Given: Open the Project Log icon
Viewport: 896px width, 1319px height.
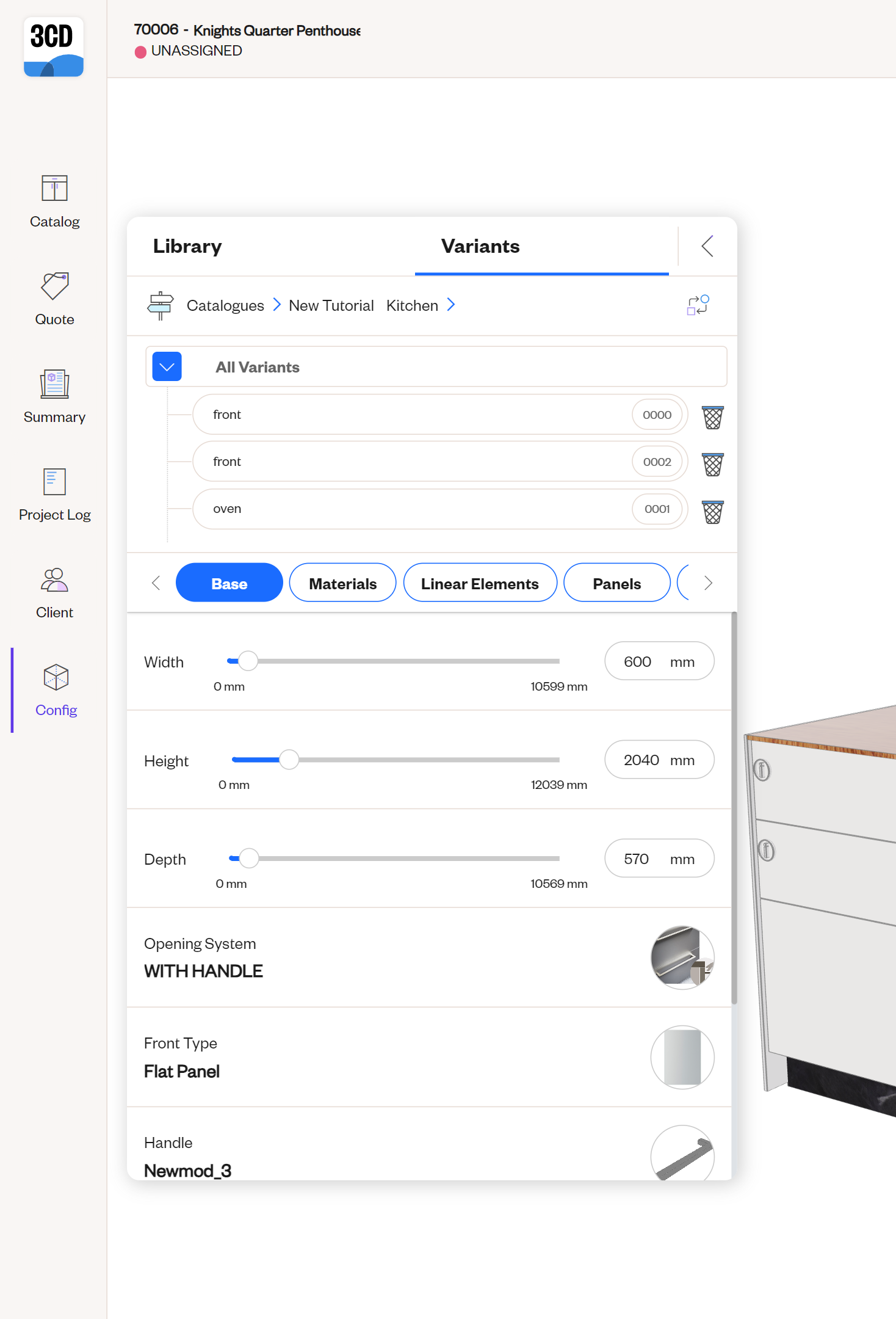Looking at the screenshot, I should pos(54,482).
